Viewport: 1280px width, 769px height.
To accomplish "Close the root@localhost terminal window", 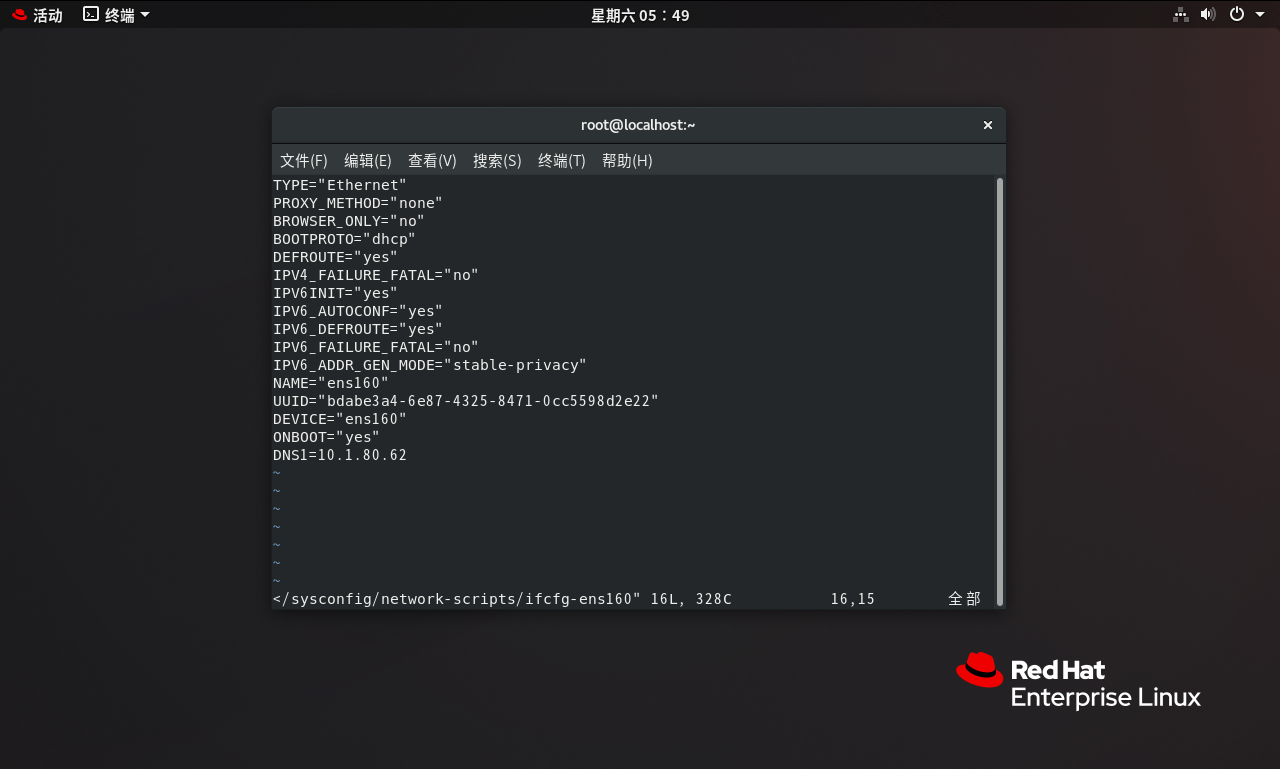I will (x=988, y=125).
